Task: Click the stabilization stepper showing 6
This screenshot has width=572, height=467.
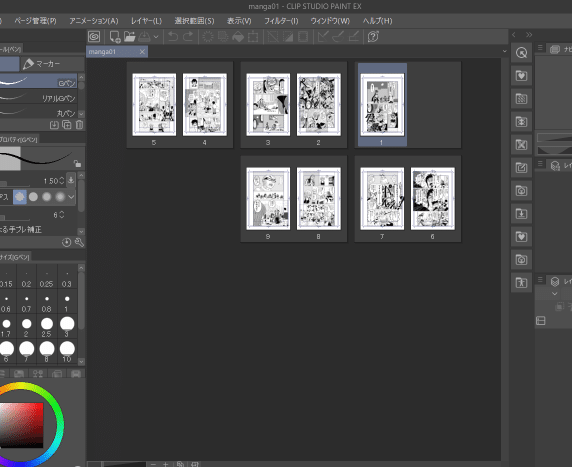Action: 61,215
